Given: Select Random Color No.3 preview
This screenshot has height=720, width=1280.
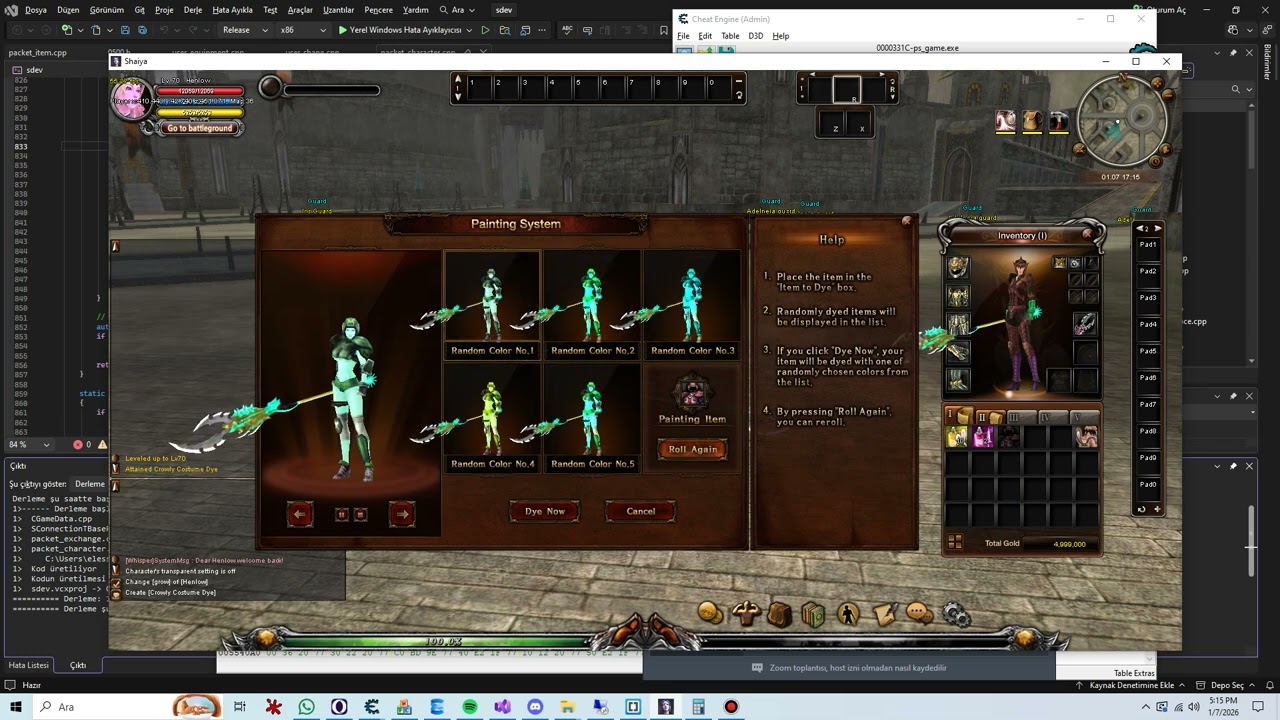Looking at the screenshot, I should click(692, 304).
